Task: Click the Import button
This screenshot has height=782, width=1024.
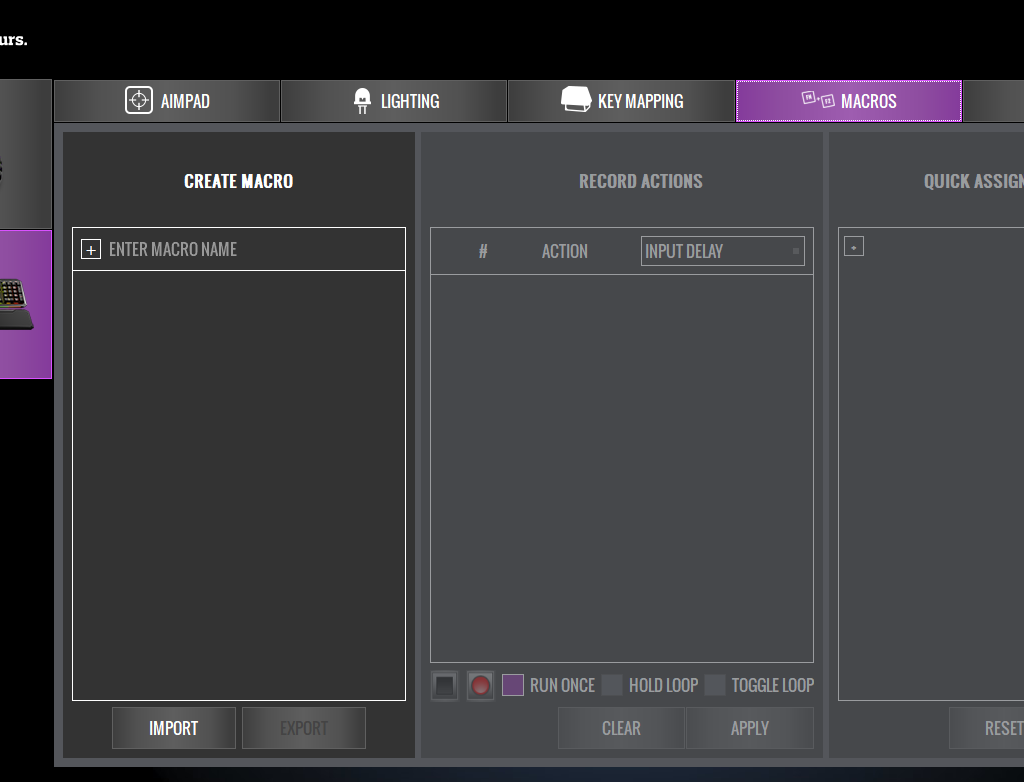Action: click(x=174, y=728)
